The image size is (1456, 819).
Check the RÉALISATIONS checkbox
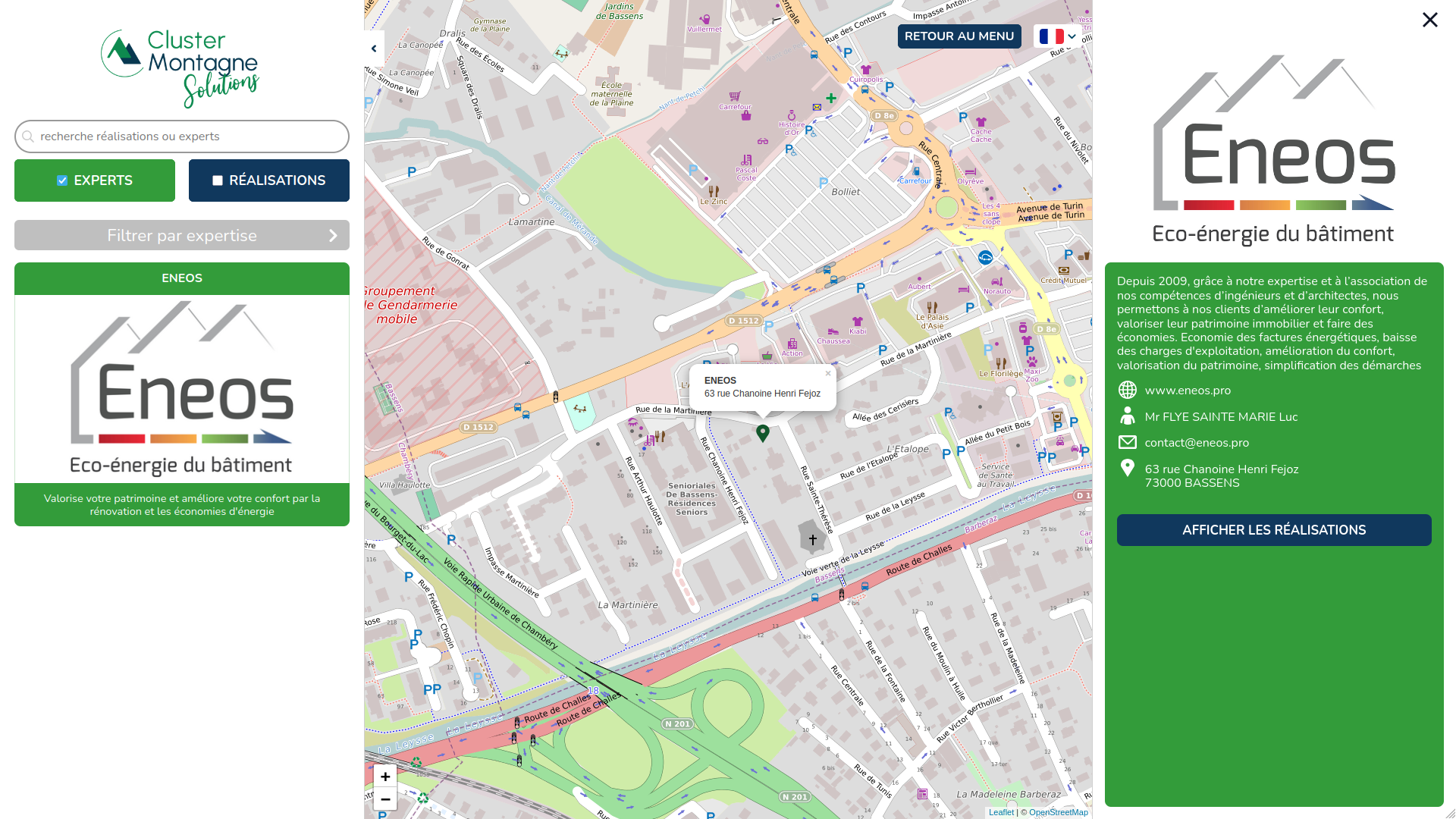point(218,180)
